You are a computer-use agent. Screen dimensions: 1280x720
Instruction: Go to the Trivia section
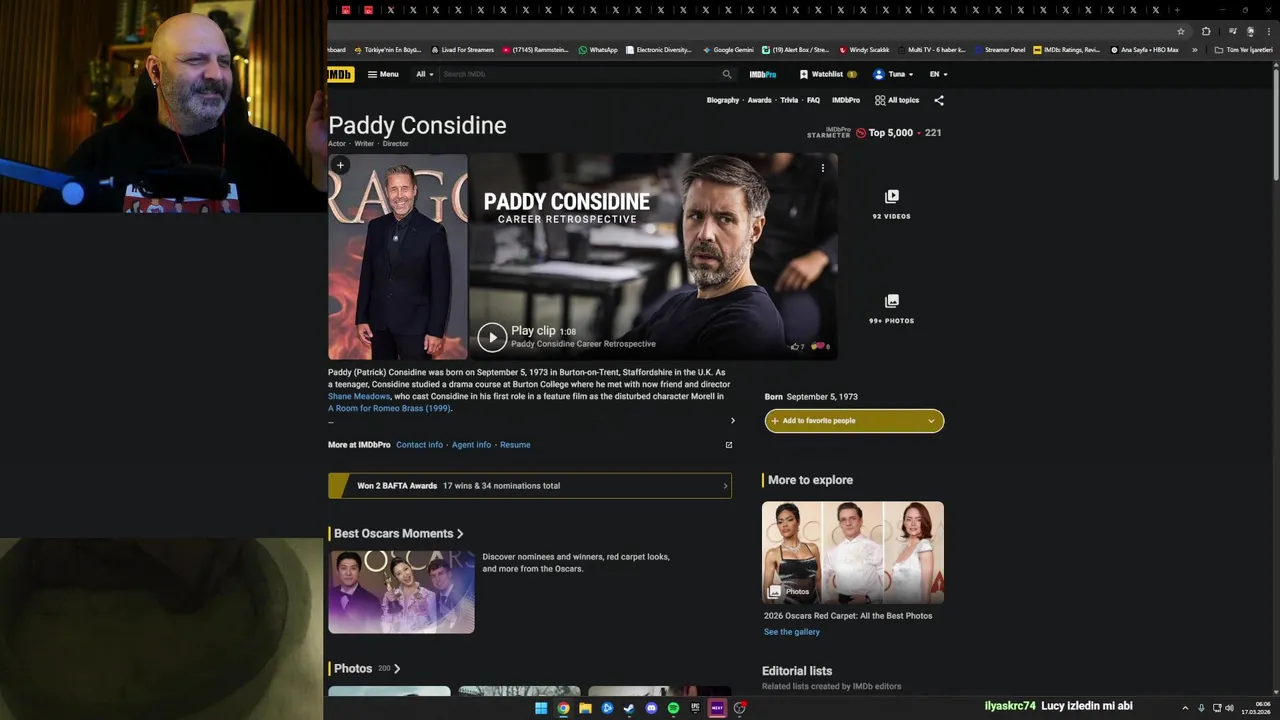click(x=789, y=100)
